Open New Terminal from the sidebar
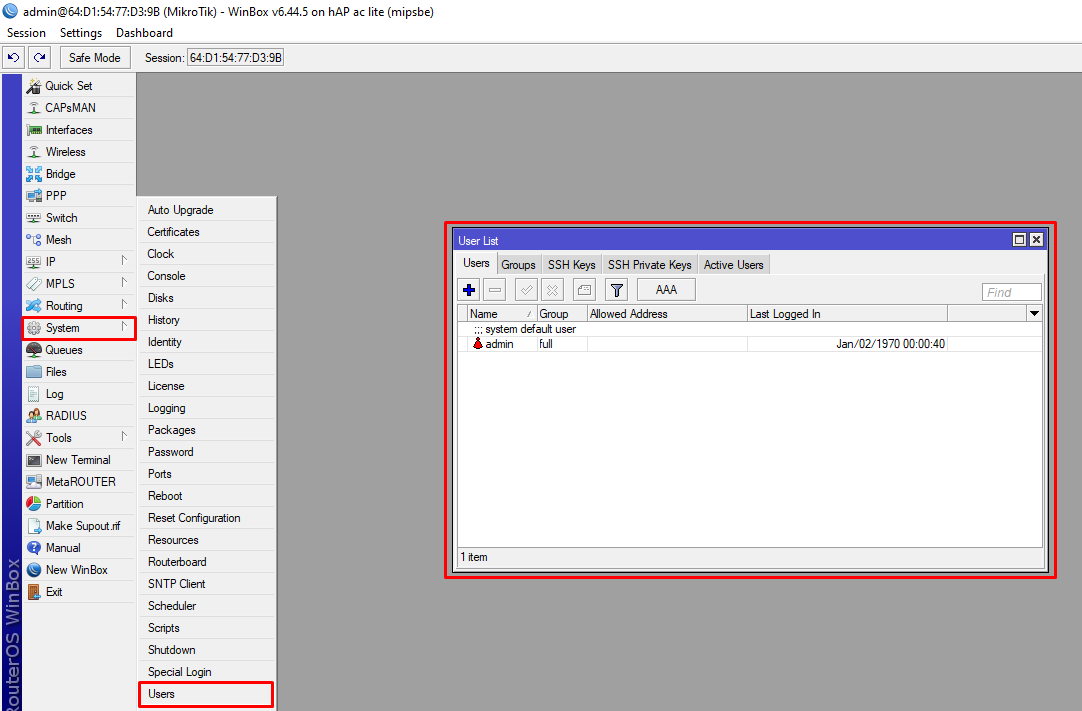1082x711 pixels. point(78,460)
